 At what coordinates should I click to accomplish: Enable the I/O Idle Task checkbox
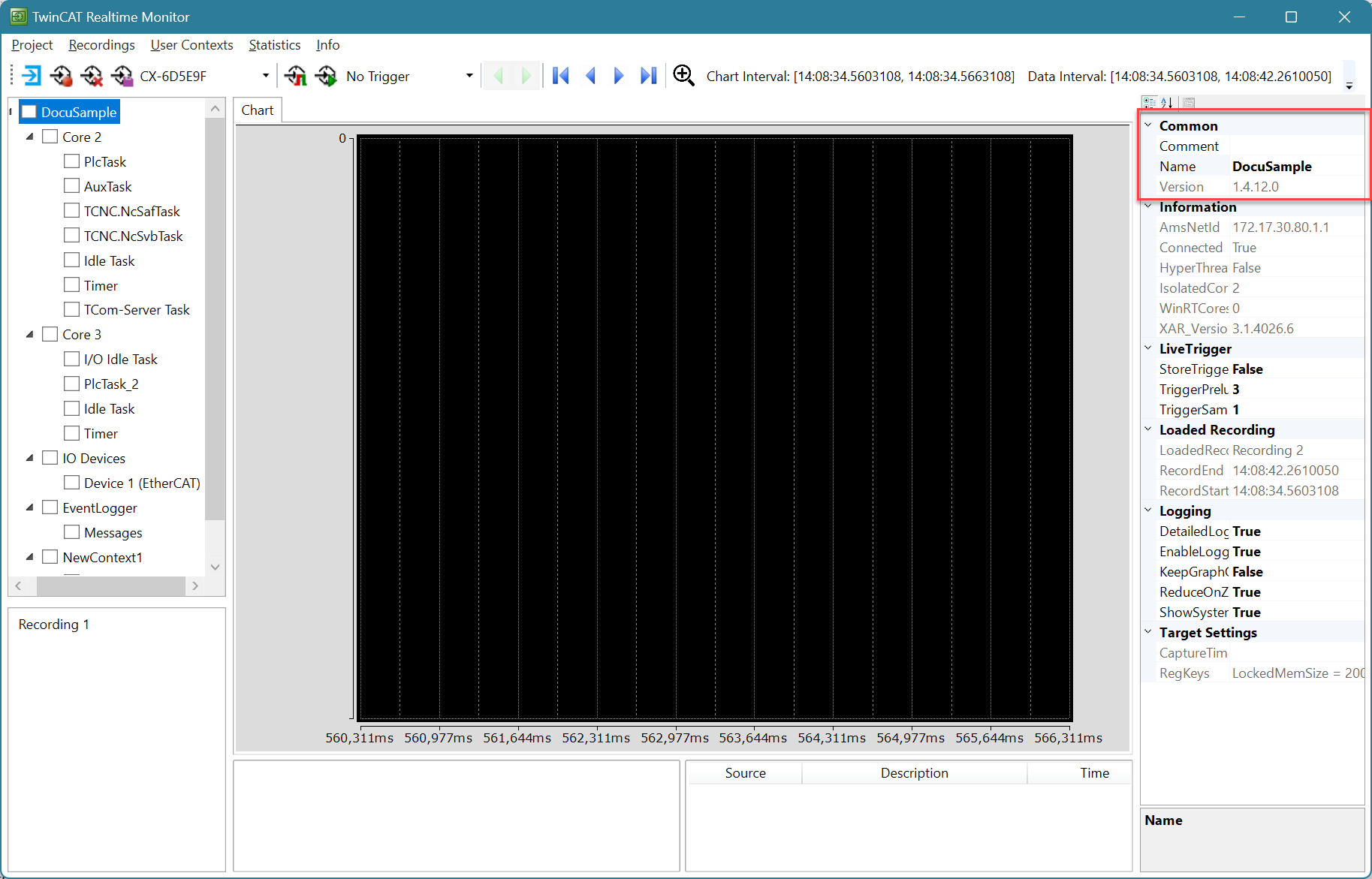(72, 359)
